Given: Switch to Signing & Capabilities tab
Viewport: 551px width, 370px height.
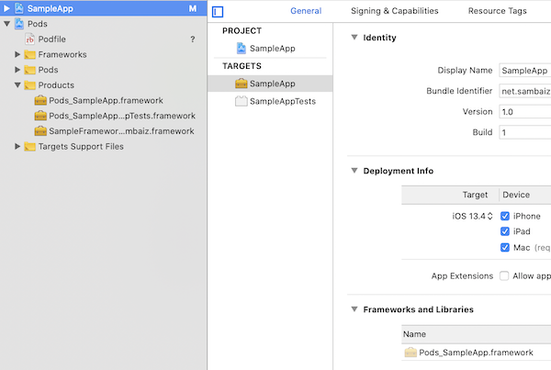Looking at the screenshot, I should coord(395,11).
